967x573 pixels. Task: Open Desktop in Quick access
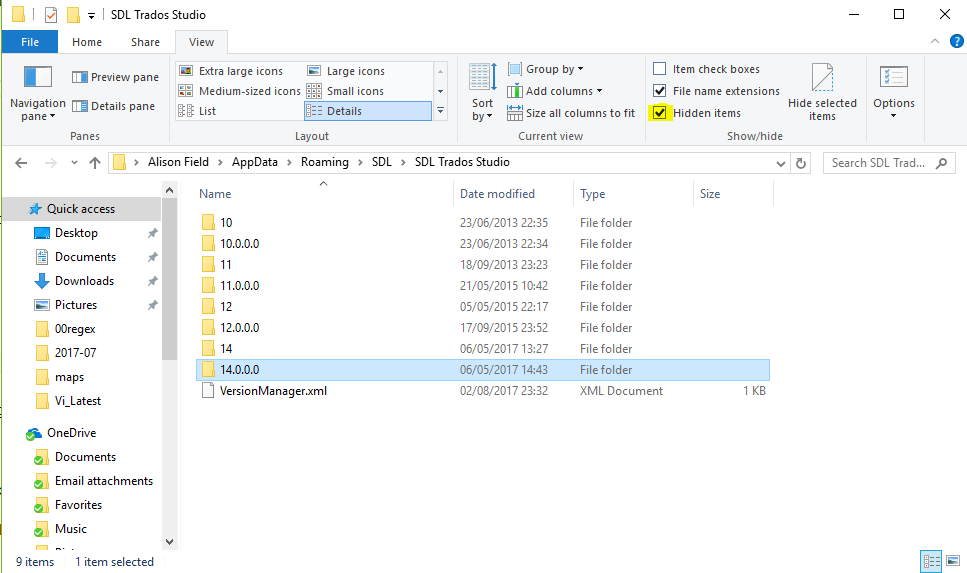(x=76, y=233)
